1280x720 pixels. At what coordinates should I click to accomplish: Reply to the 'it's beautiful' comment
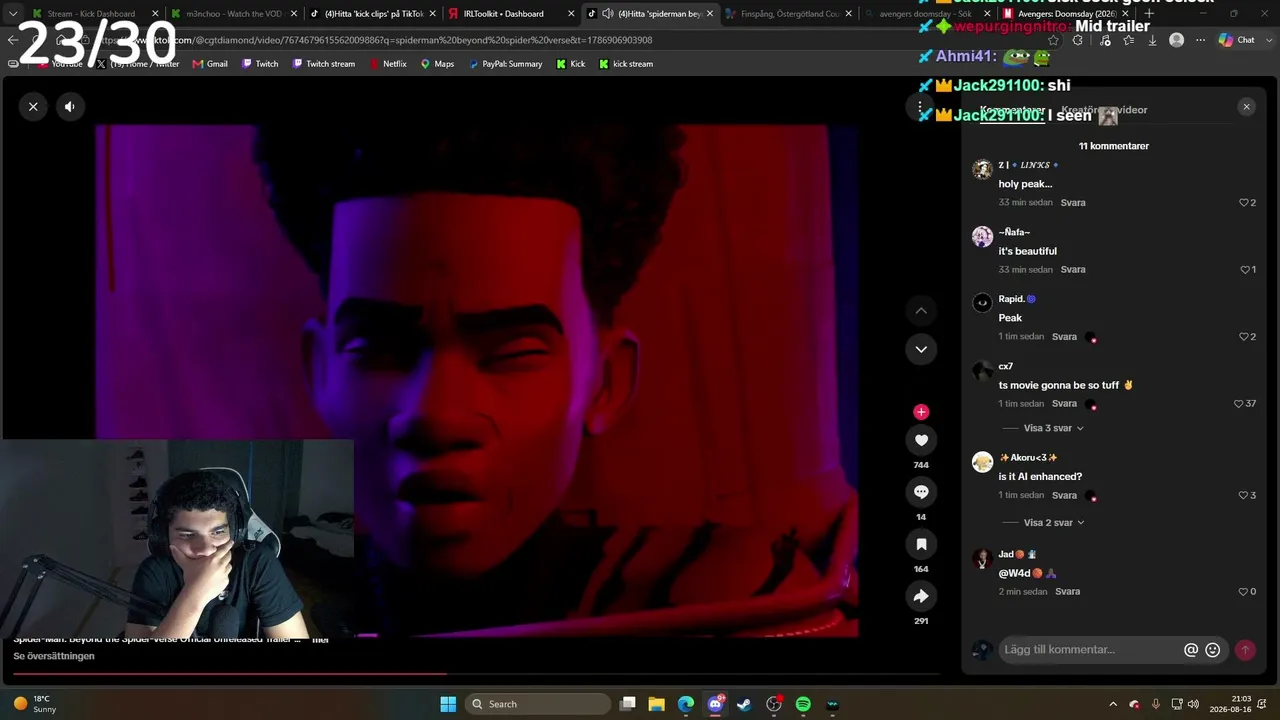[1073, 269]
